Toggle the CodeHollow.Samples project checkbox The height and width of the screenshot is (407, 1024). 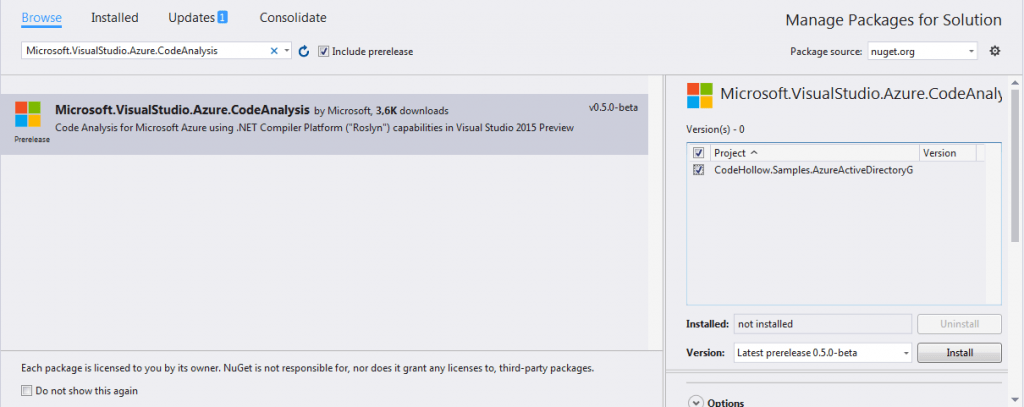tap(699, 170)
